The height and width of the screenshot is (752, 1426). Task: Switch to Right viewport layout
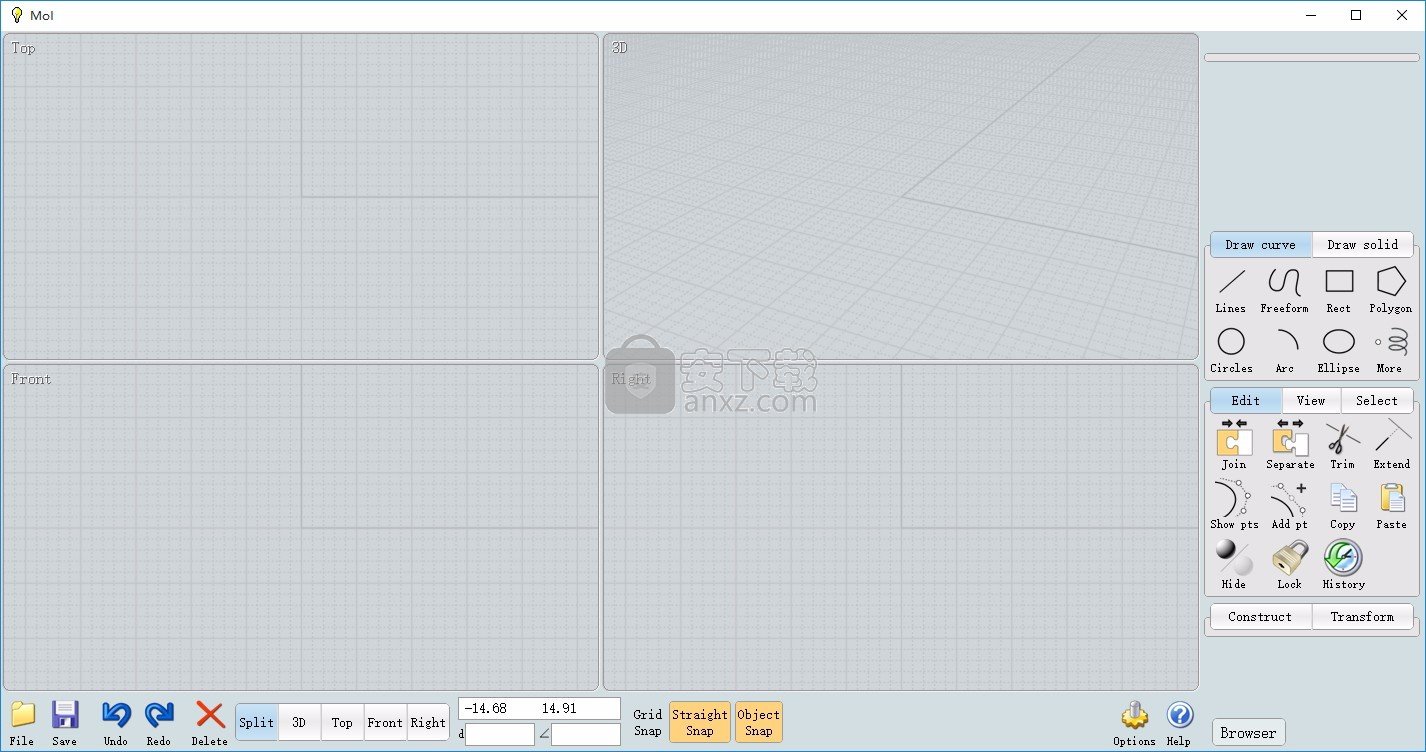[x=428, y=722]
